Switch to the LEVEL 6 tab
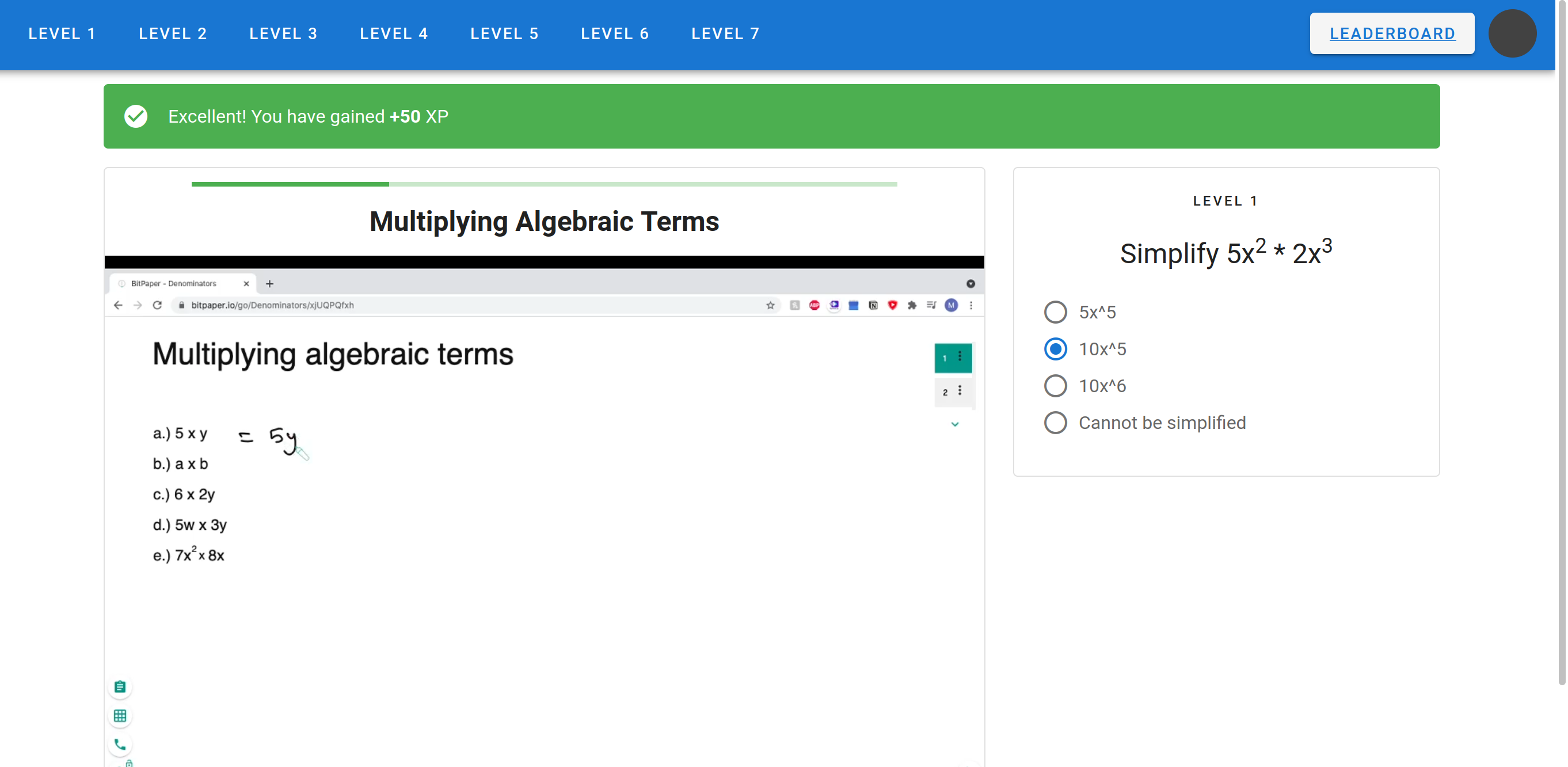The height and width of the screenshot is (767, 1568). click(x=615, y=34)
